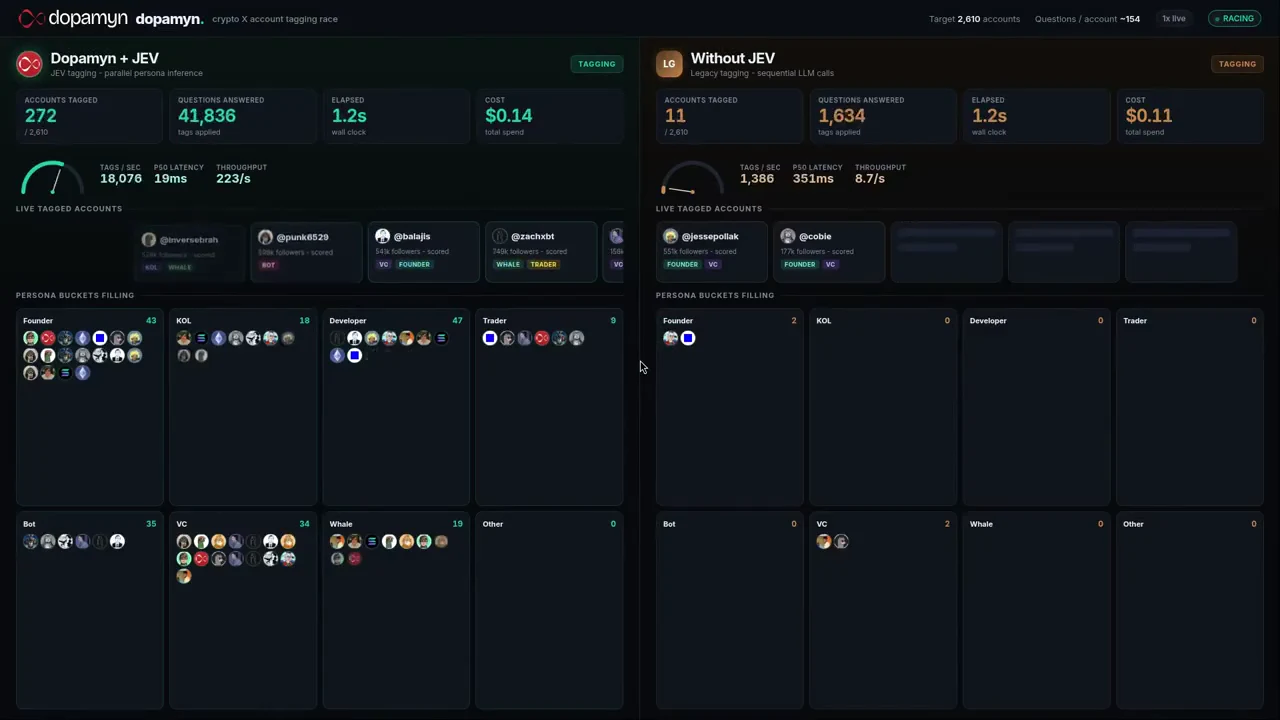Click the @cobie handle text
Screen dimensions: 1280x720
pos(815,236)
